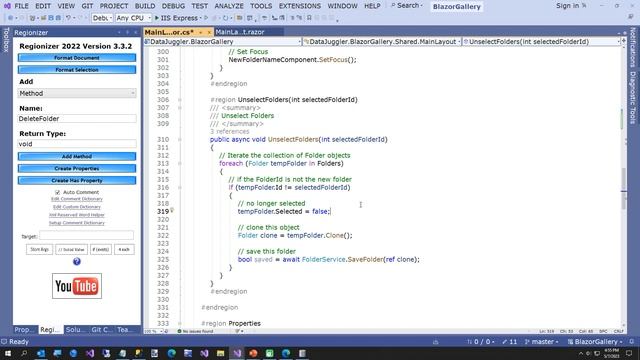Click the Format Selection button
The height and width of the screenshot is (360, 640).
click(x=77, y=70)
